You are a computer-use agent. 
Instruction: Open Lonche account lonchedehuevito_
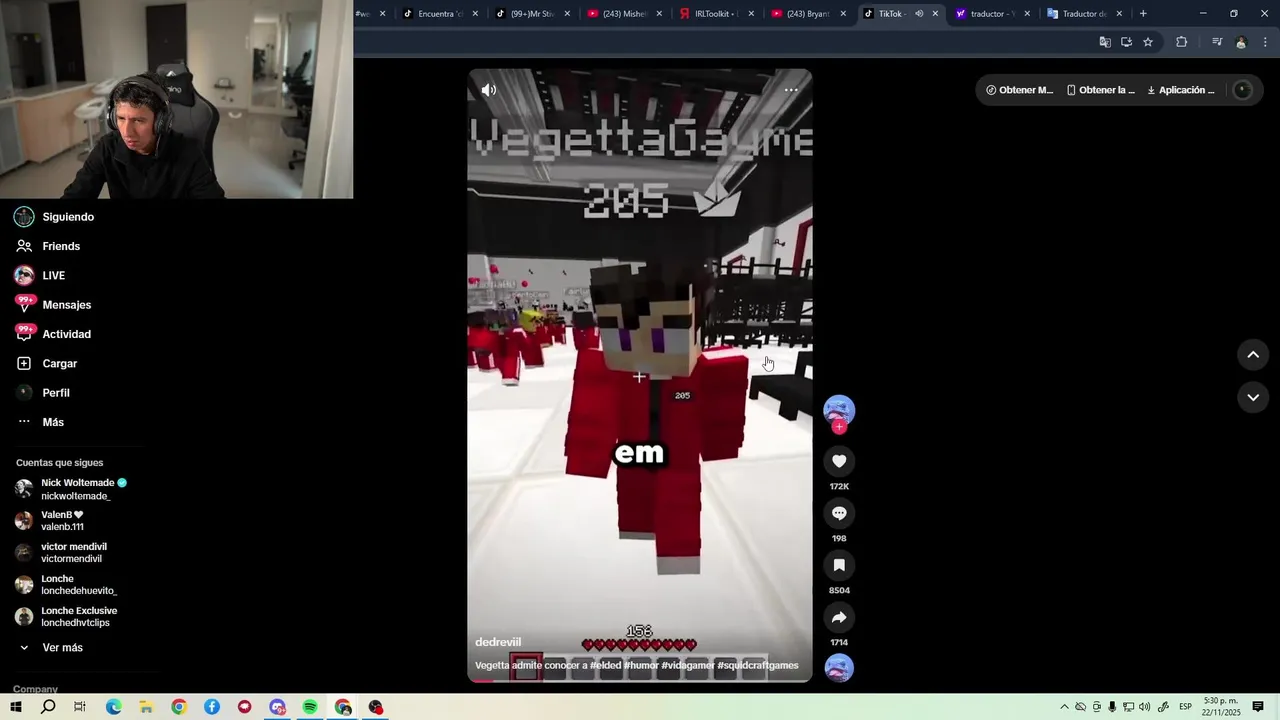pyautogui.click(x=78, y=585)
